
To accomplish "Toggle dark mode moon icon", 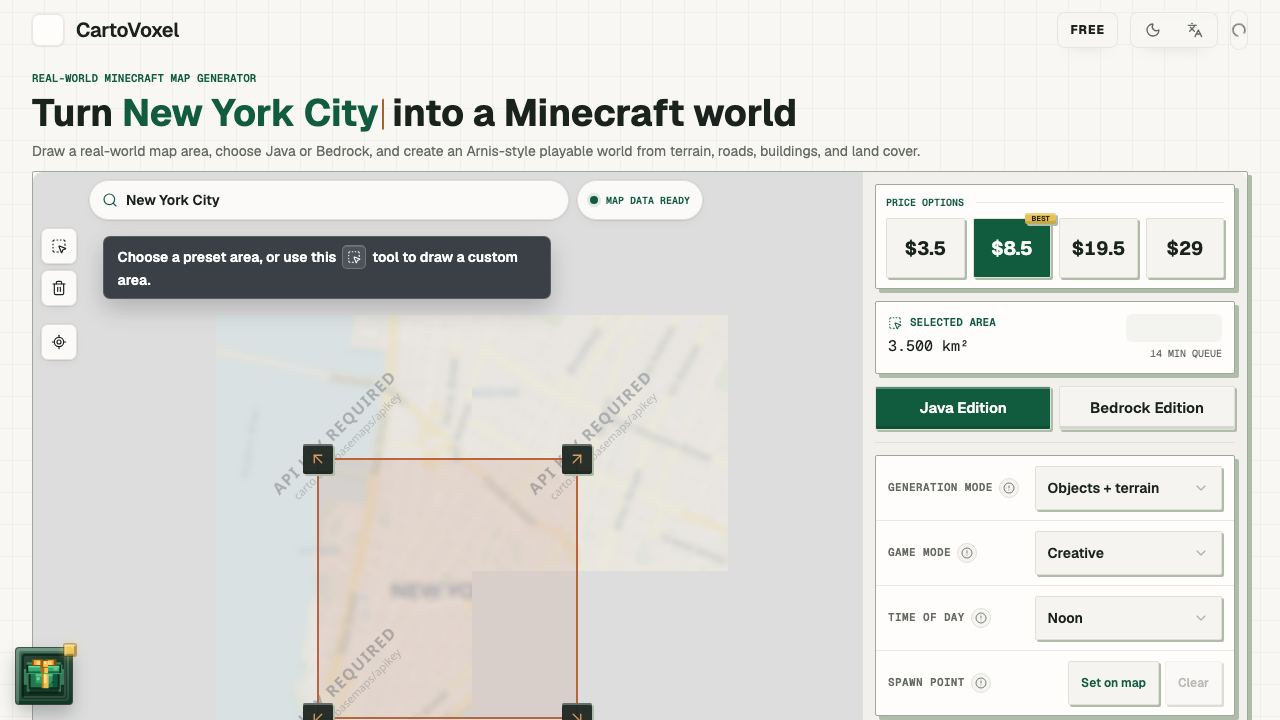I will (1152, 30).
